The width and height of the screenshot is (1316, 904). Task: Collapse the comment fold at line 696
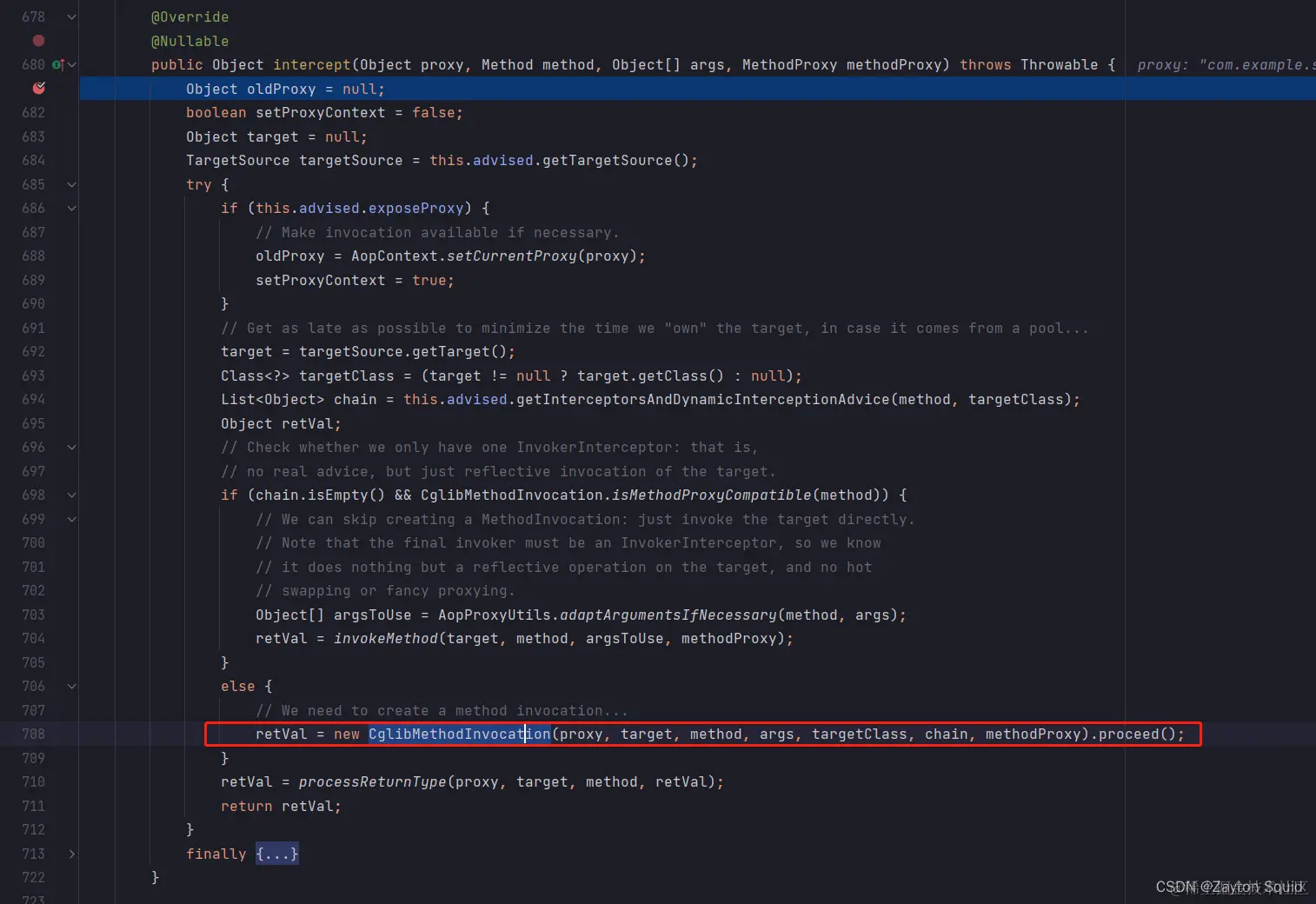pyautogui.click(x=72, y=447)
